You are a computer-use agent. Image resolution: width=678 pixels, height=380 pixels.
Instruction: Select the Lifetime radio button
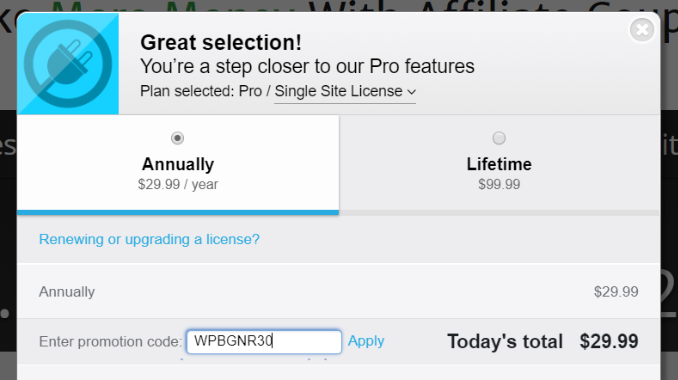click(x=499, y=138)
